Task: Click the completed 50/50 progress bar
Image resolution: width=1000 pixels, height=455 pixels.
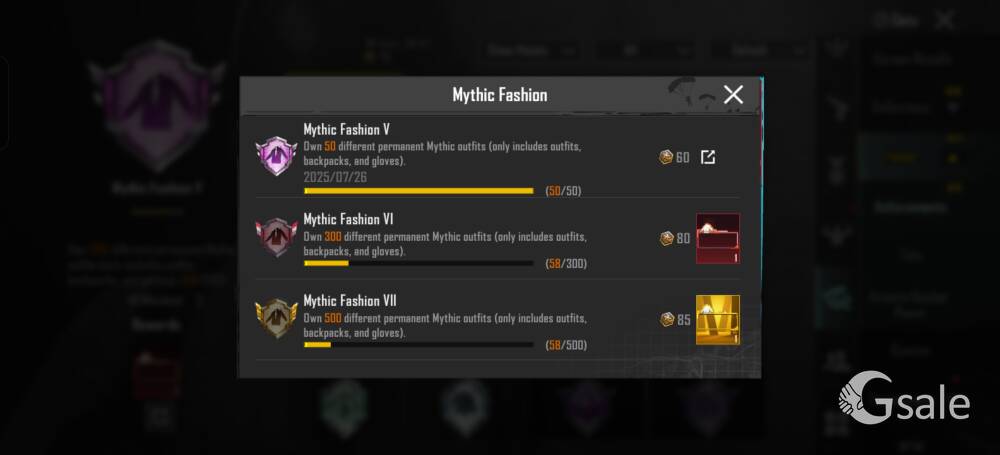Action: click(418, 191)
